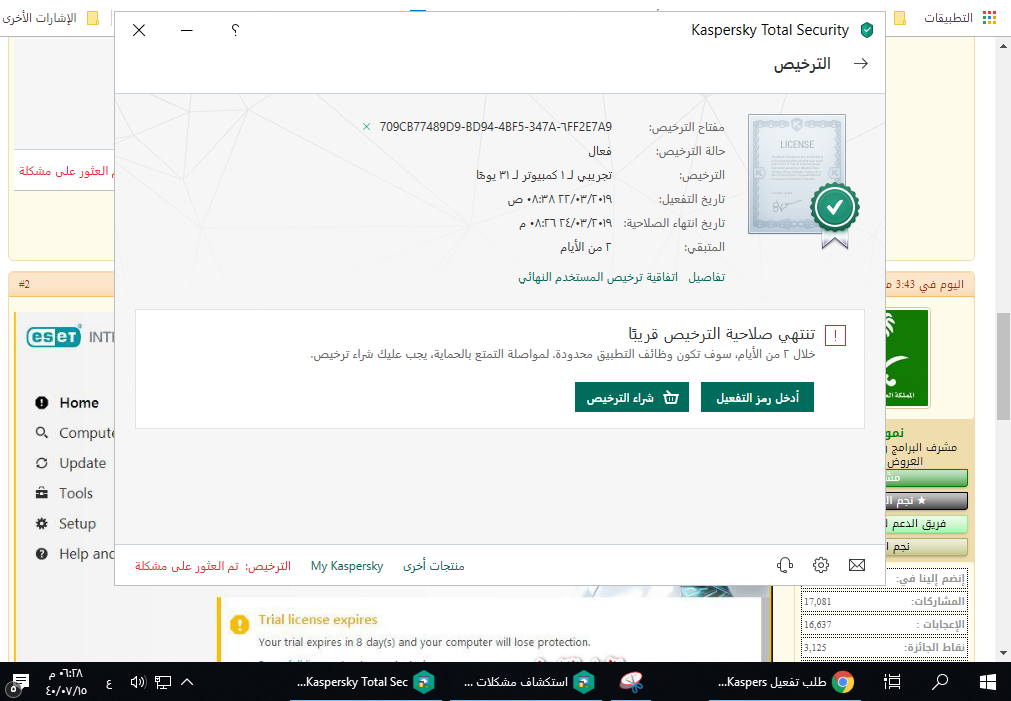This screenshot has width=1011, height=701.
Task: Click شراء الترخيص purchase button
Action: tap(632, 397)
